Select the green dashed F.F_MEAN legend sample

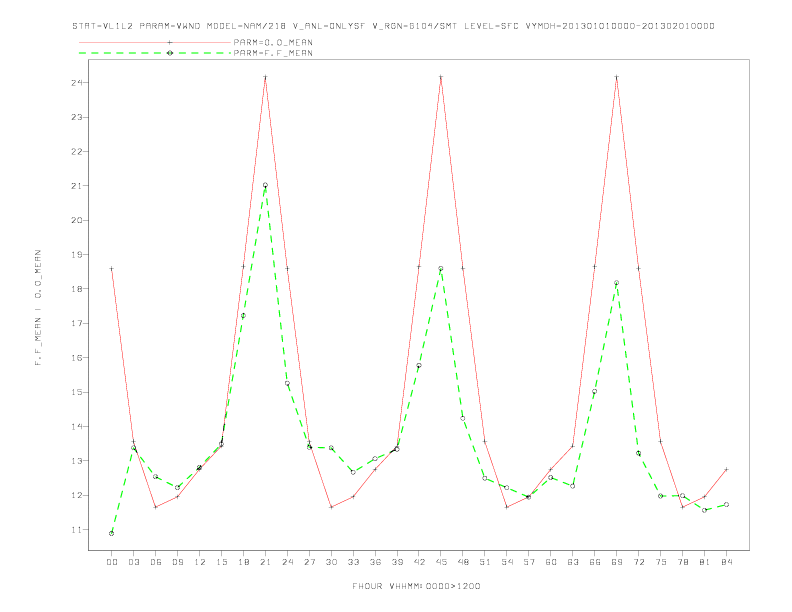click(x=155, y=53)
